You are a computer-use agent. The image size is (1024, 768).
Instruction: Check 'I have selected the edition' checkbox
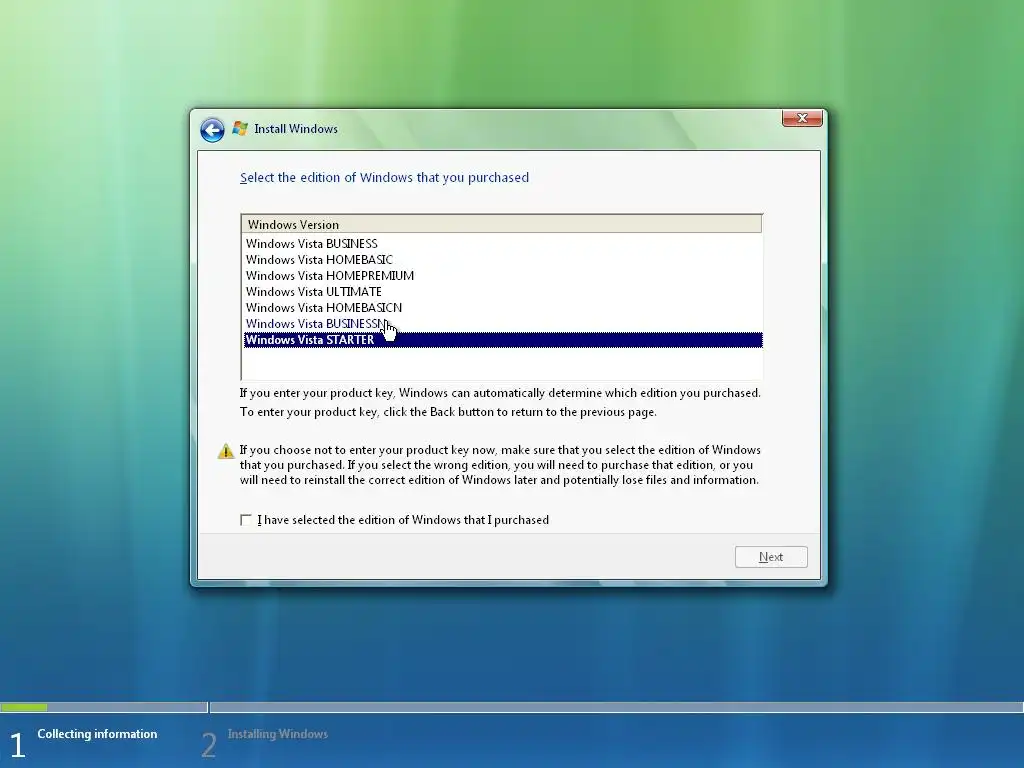[x=246, y=520]
